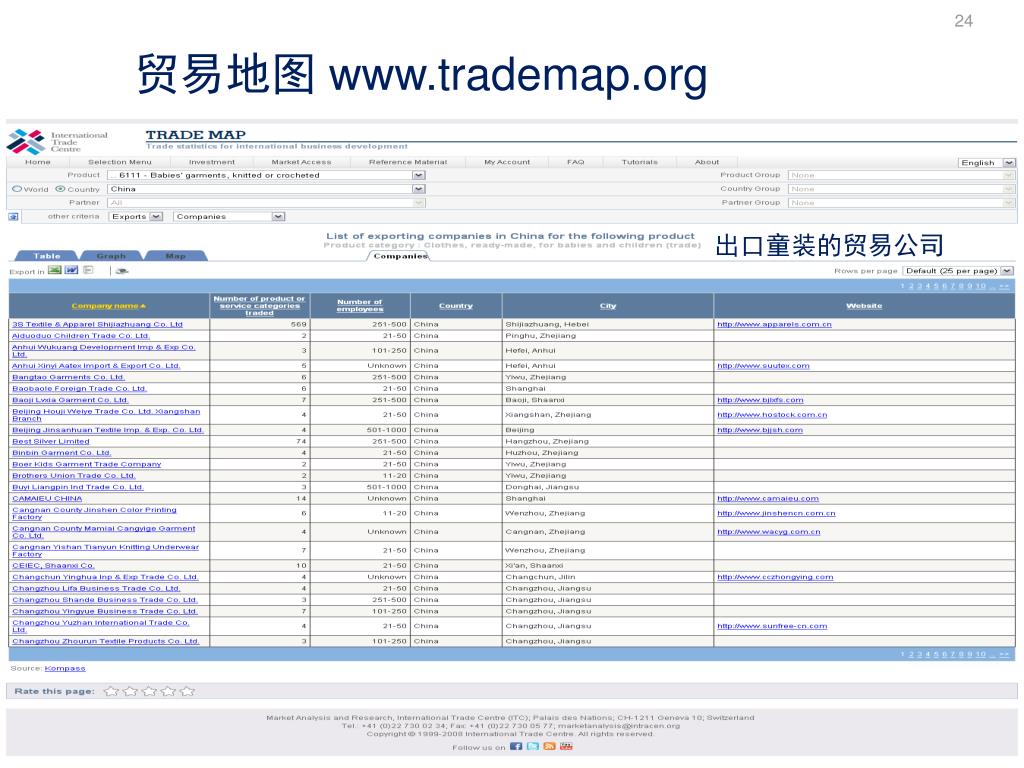The image size is (1024, 768).
Task: Switch to the Map tab
Action: [x=175, y=256]
